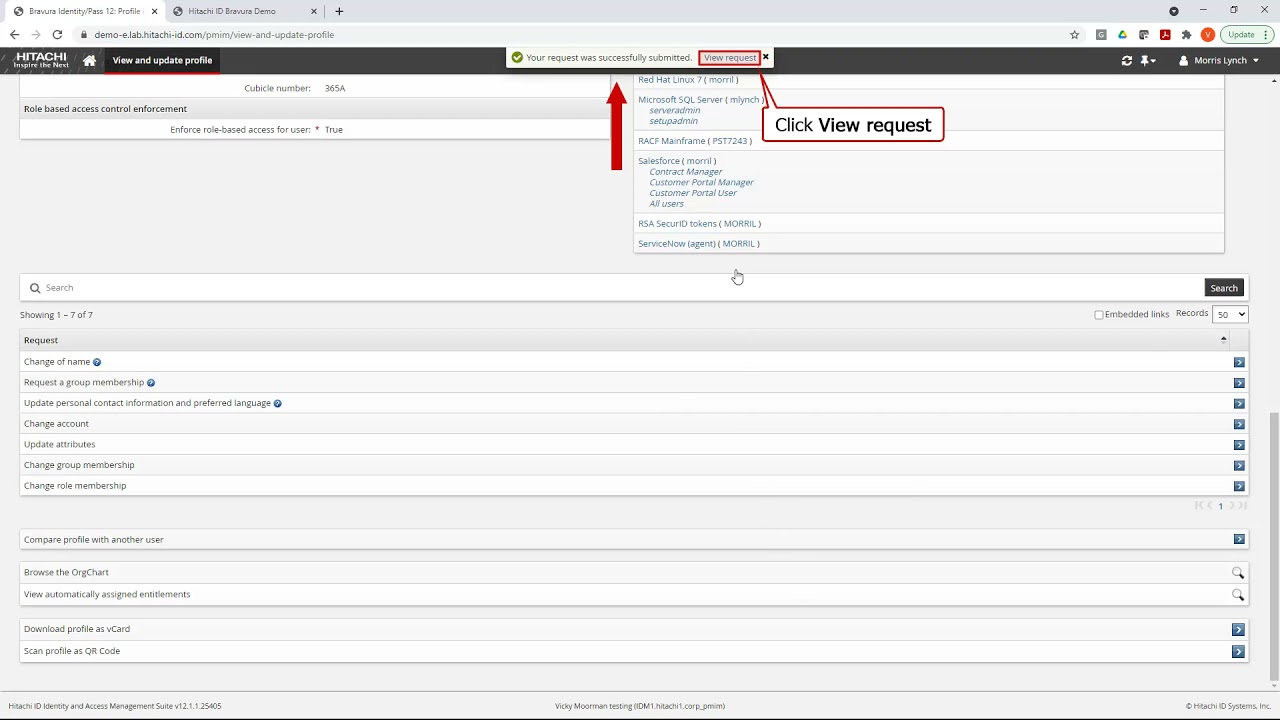Close the success notification
Image resolution: width=1280 pixels, height=720 pixels.
(766, 57)
